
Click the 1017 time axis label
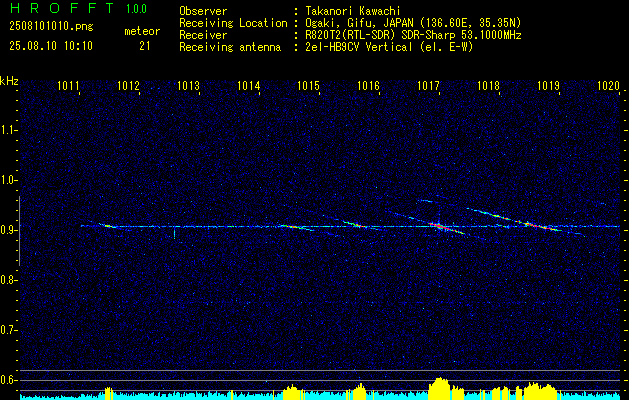(x=429, y=85)
